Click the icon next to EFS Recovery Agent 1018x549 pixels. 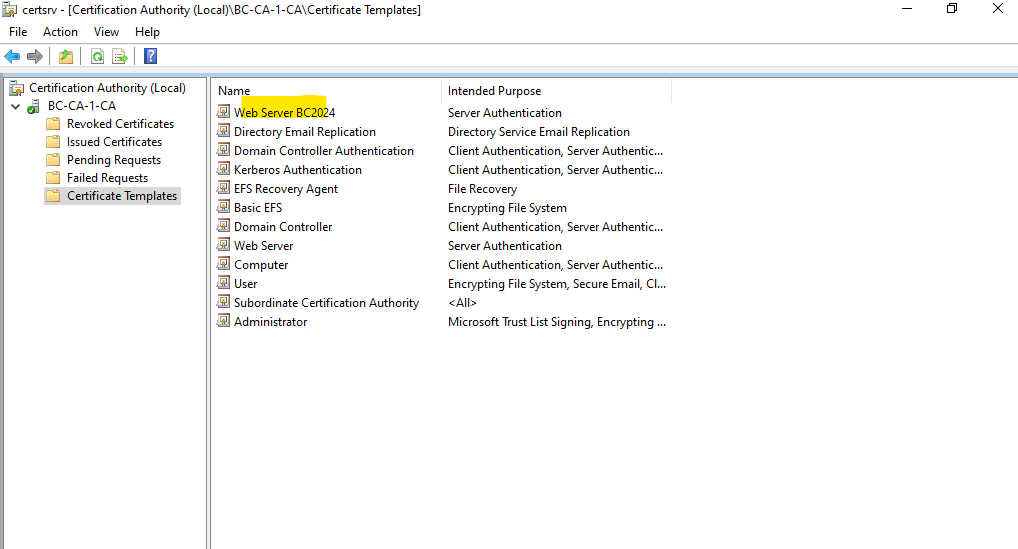[223, 188]
